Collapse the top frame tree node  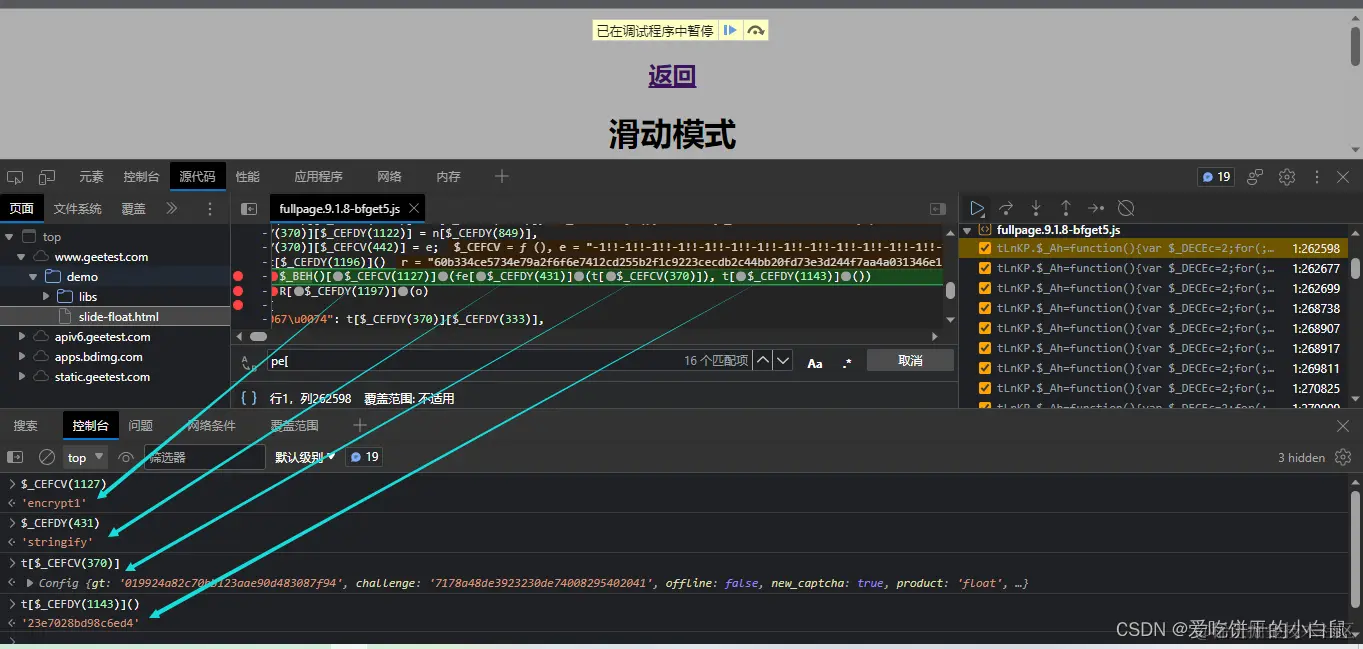pyautogui.click(x=10, y=237)
